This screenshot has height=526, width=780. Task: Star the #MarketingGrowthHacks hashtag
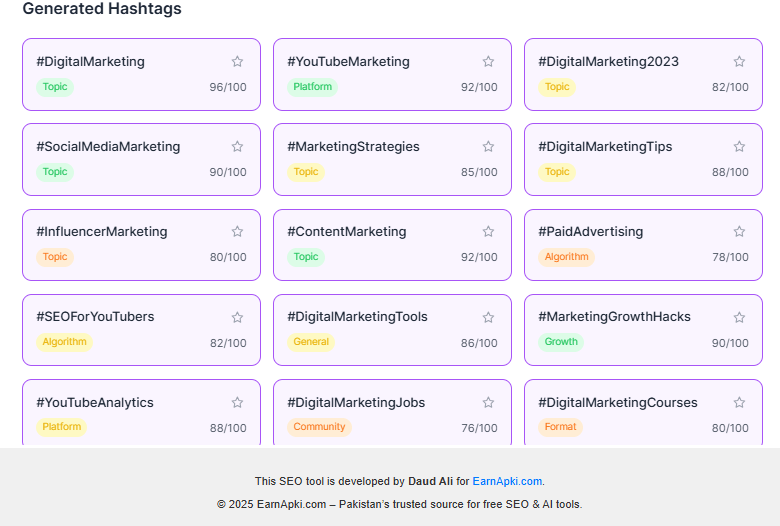click(739, 318)
